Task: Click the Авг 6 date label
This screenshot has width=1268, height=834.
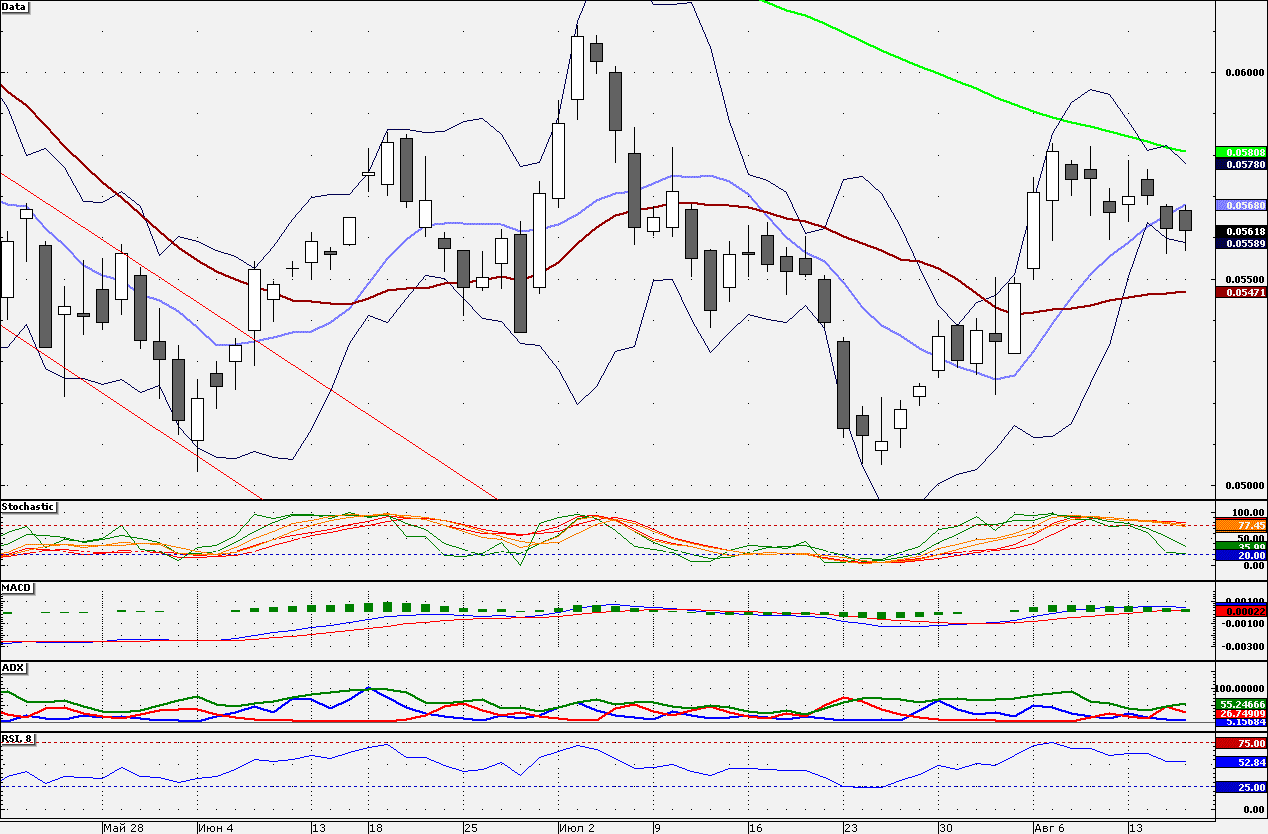Action: point(1051,828)
